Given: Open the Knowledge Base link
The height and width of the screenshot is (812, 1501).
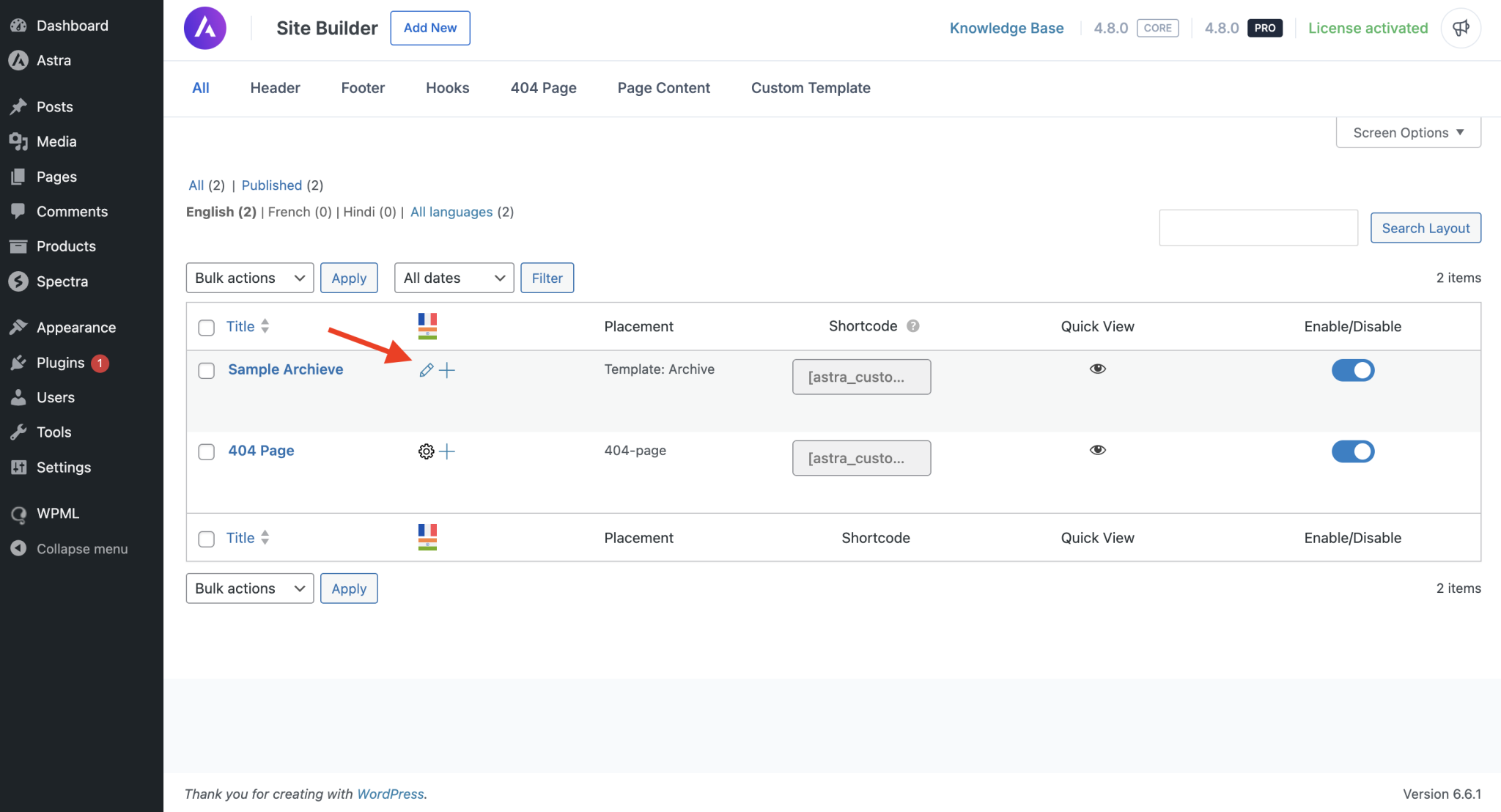Looking at the screenshot, I should (1006, 28).
